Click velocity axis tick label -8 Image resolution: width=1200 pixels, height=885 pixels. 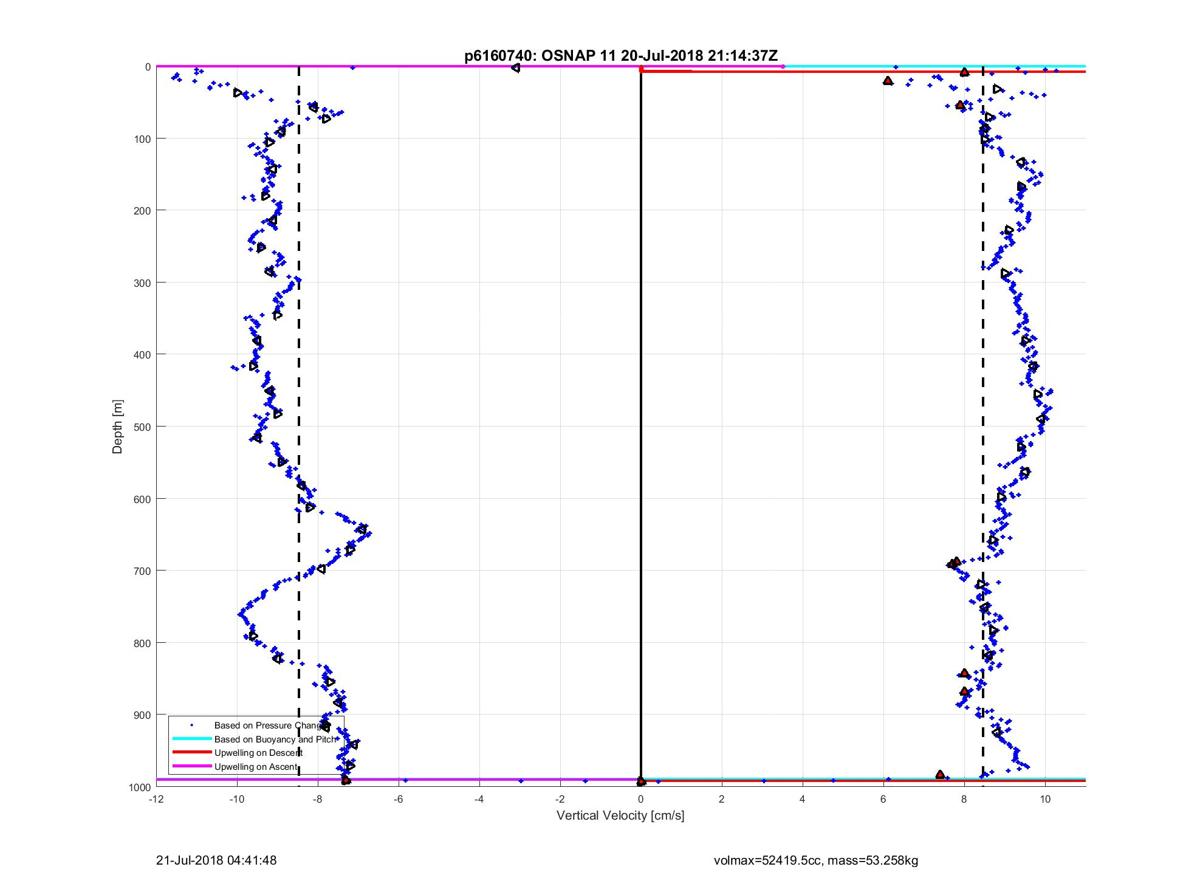[x=318, y=800]
